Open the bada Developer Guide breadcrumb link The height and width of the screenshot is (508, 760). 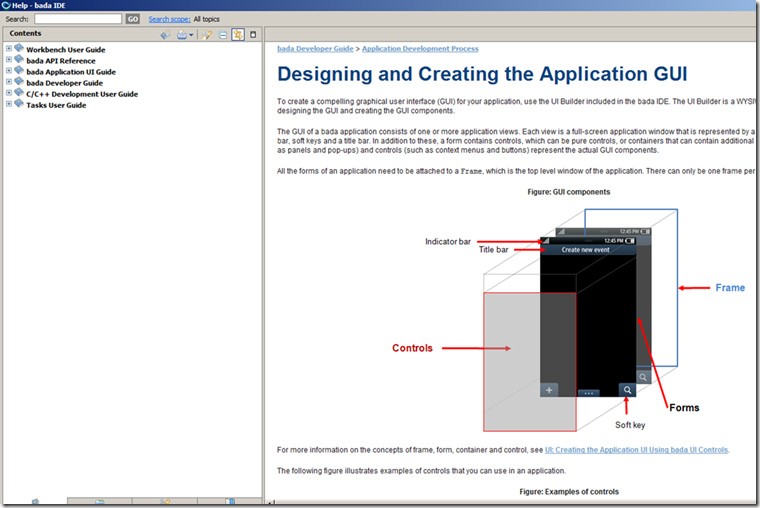click(315, 48)
